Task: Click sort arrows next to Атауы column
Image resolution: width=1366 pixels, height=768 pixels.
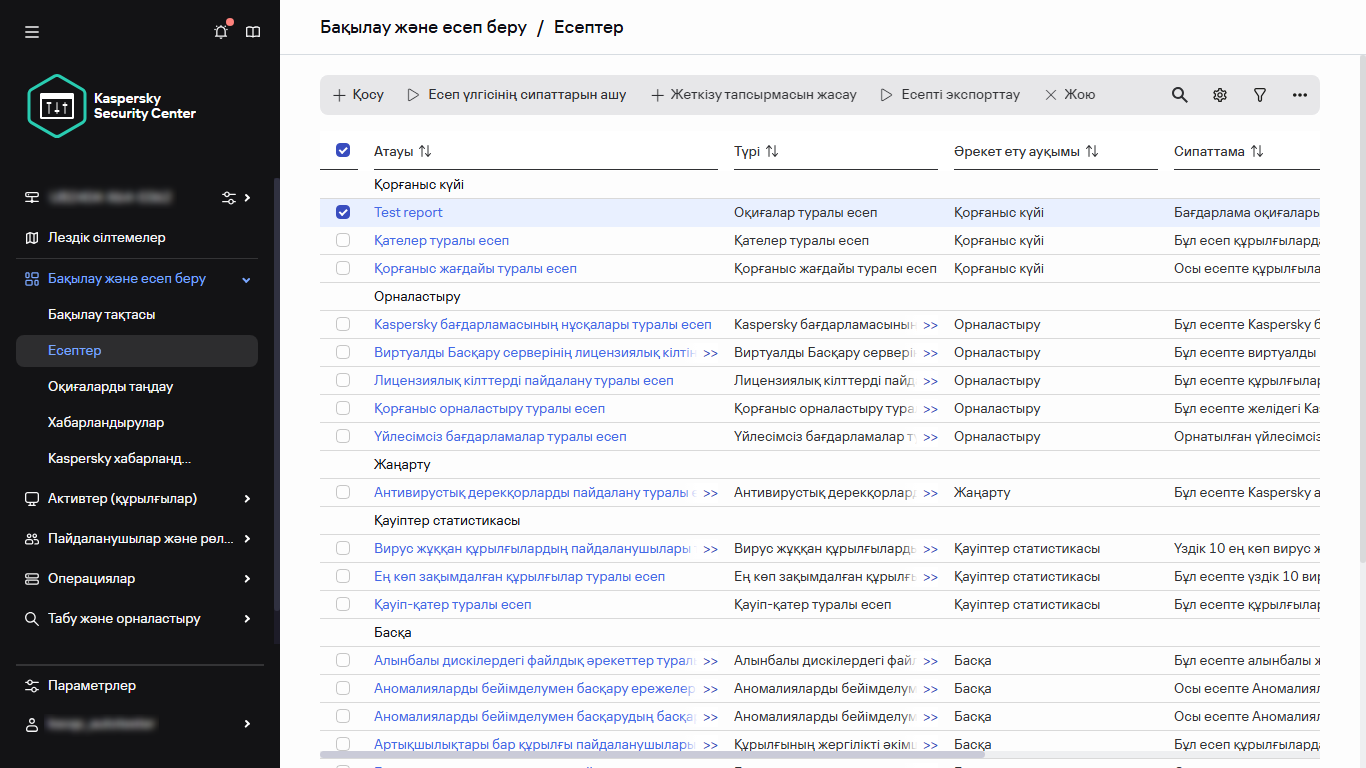Action: (x=425, y=151)
